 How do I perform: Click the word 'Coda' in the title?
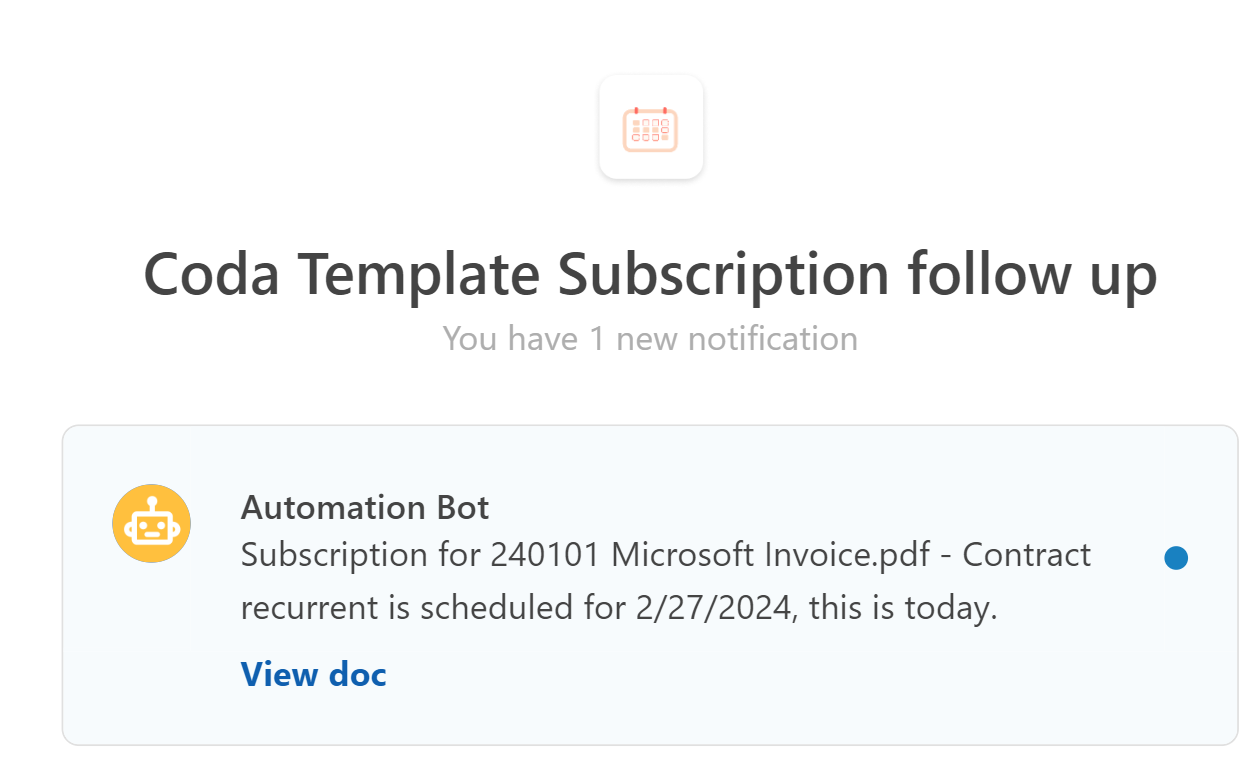coord(212,274)
